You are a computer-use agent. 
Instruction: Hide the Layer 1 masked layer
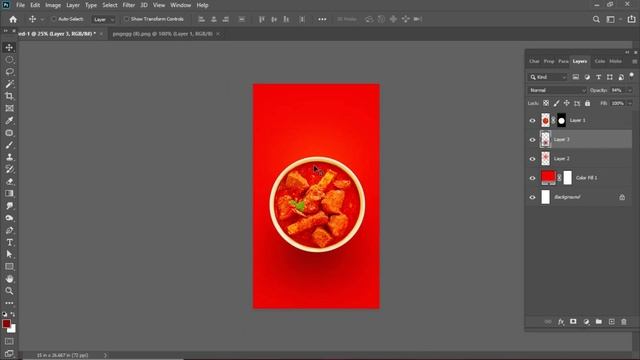point(532,120)
